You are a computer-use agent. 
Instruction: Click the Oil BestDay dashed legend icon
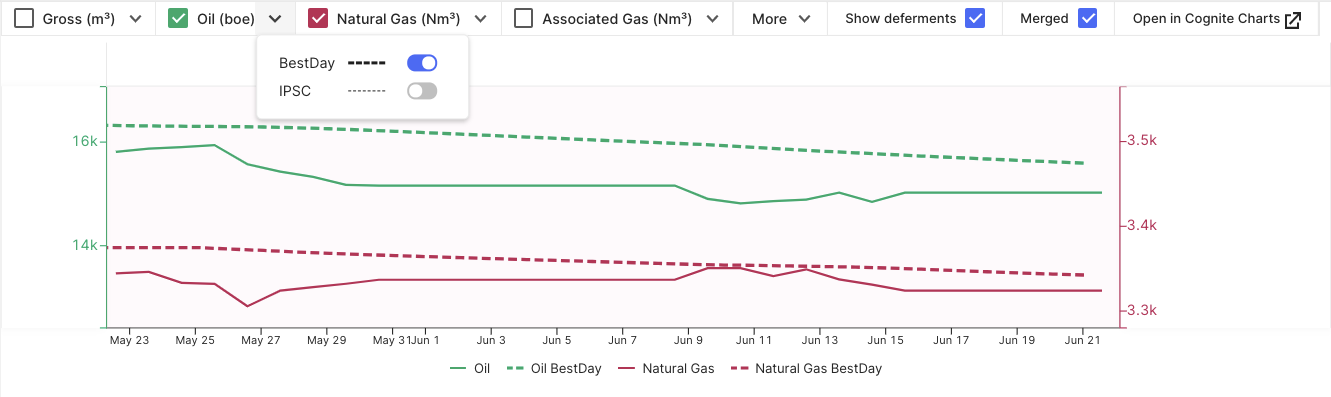point(516,369)
